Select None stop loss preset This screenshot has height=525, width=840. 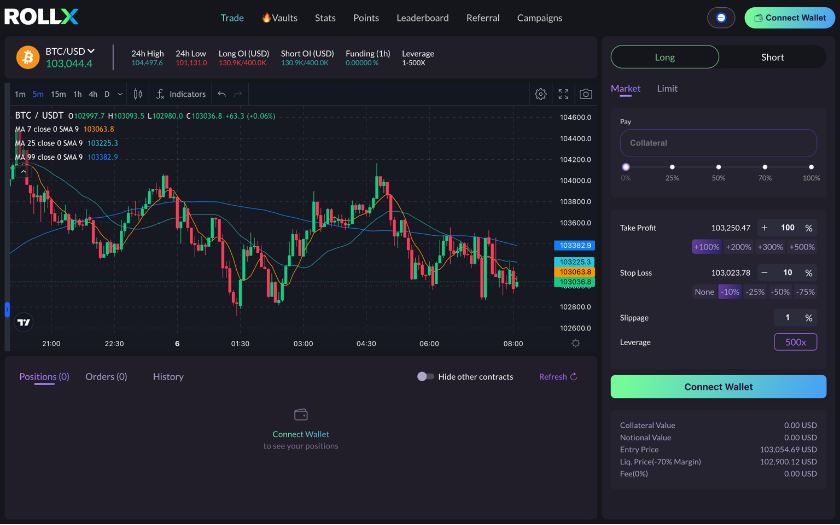click(704, 292)
